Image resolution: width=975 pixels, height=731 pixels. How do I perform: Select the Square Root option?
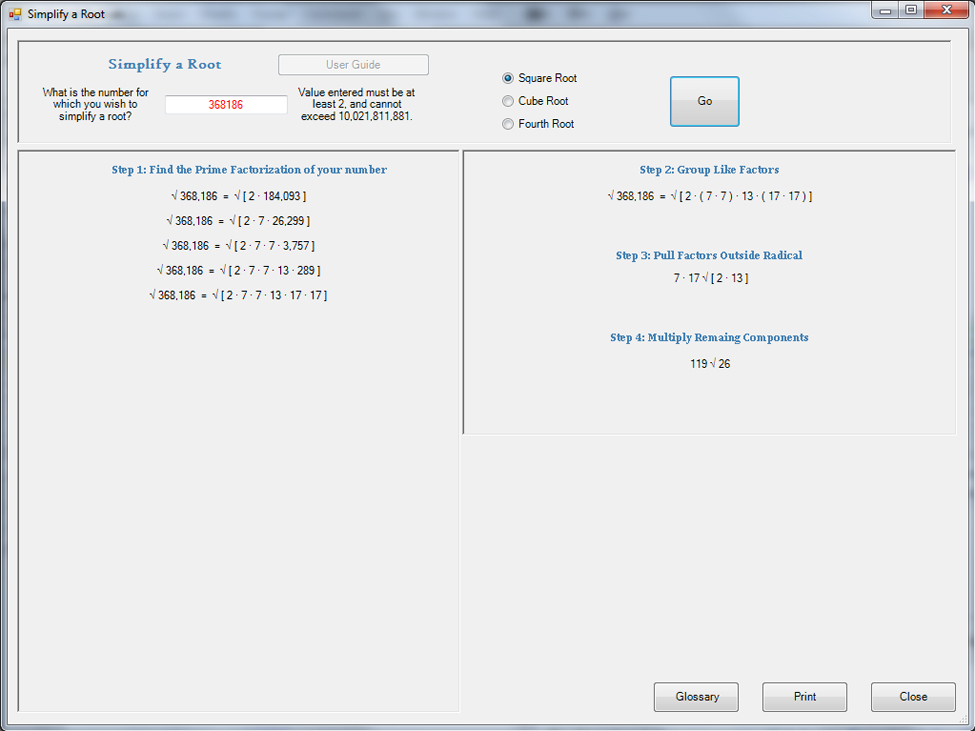coord(509,78)
